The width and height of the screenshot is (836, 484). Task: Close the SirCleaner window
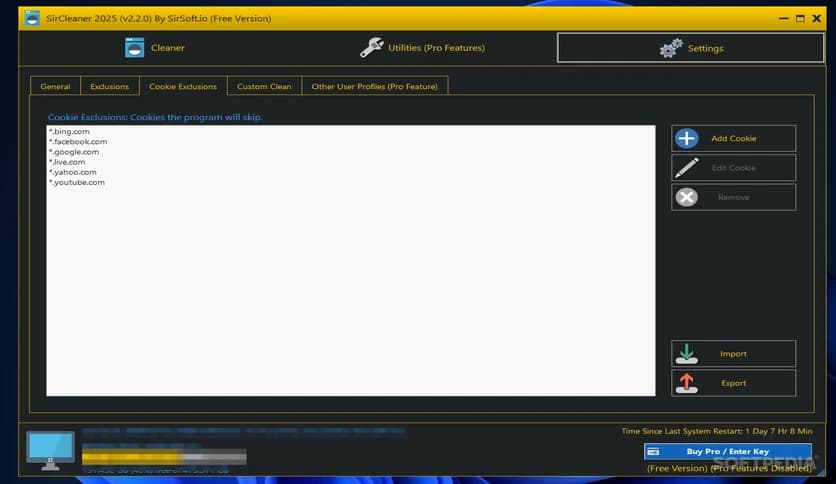coord(816,19)
